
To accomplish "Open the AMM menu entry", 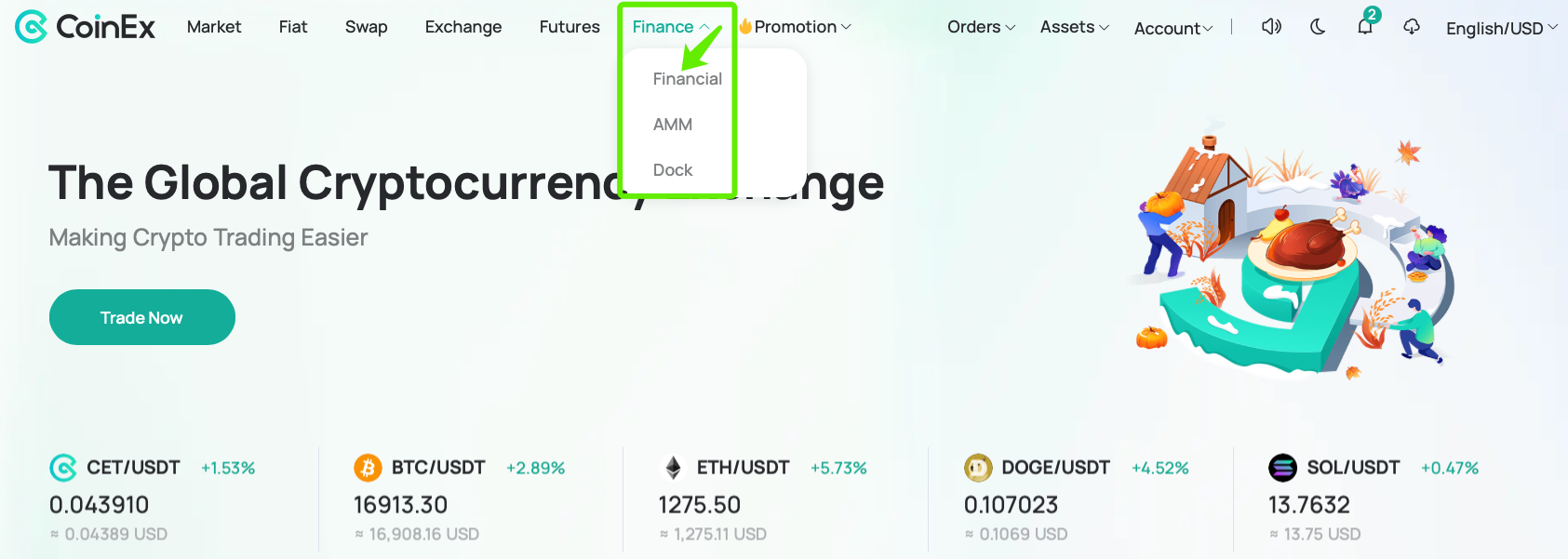I will 672,124.
